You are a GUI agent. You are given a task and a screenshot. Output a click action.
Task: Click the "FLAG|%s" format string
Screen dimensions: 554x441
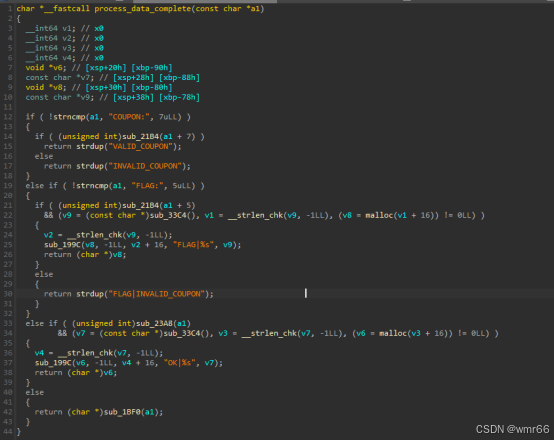[x=193, y=245]
